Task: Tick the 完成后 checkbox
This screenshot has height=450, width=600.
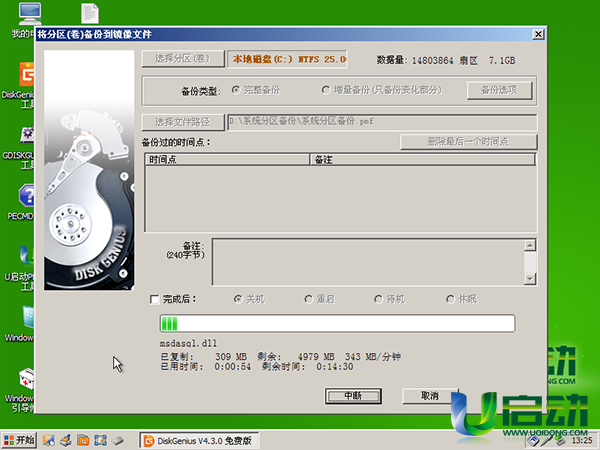Action: [x=154, y=299]
